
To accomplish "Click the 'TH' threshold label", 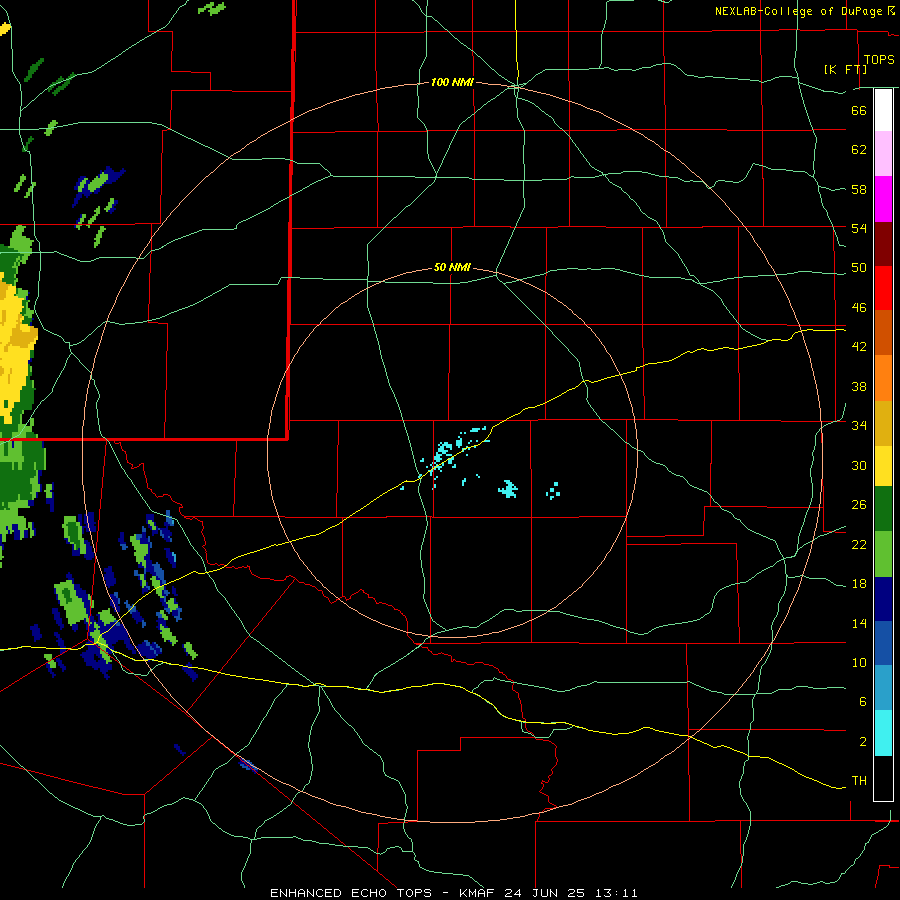I will click(x=859, y=781).
